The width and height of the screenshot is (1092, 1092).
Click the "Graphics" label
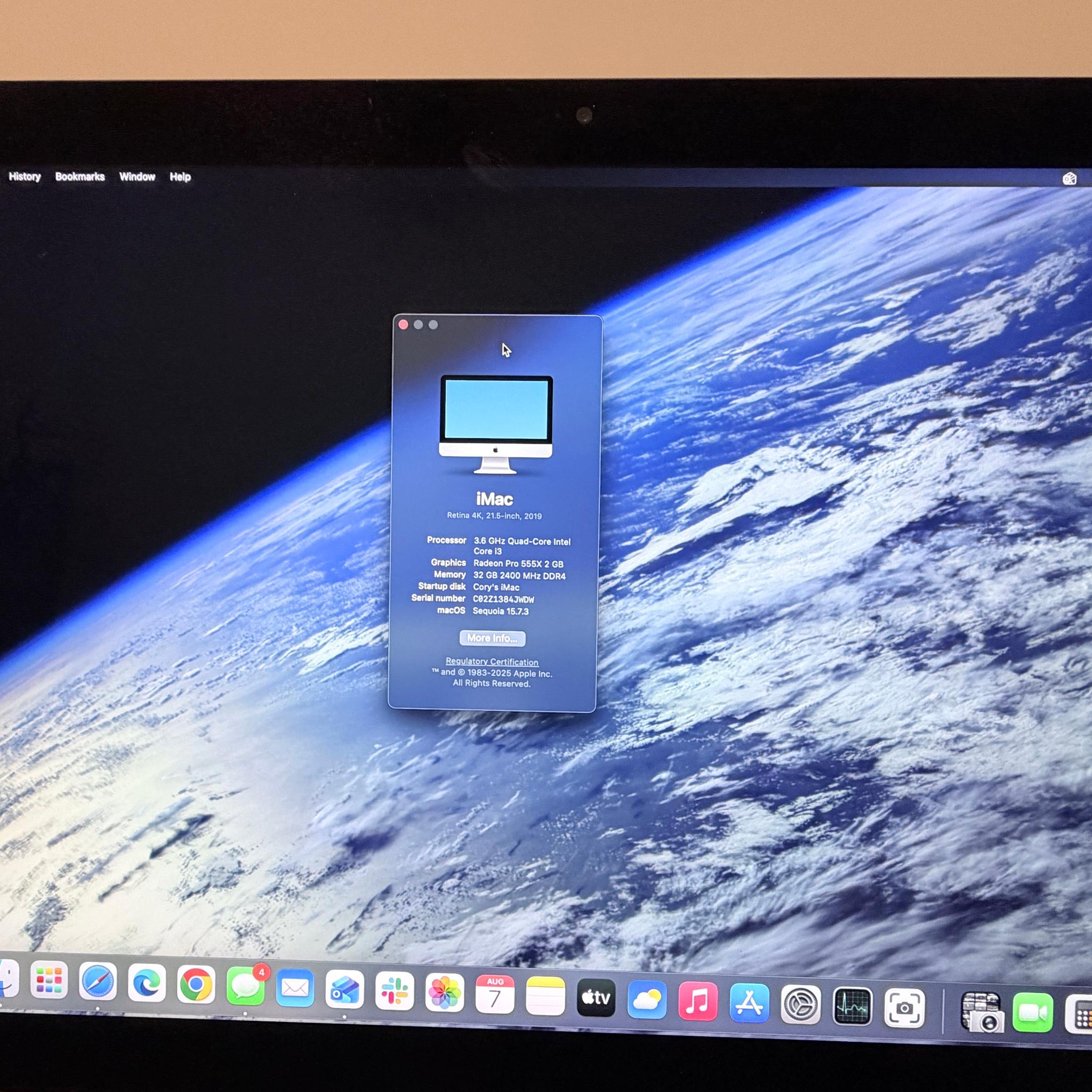coord(448,563)
